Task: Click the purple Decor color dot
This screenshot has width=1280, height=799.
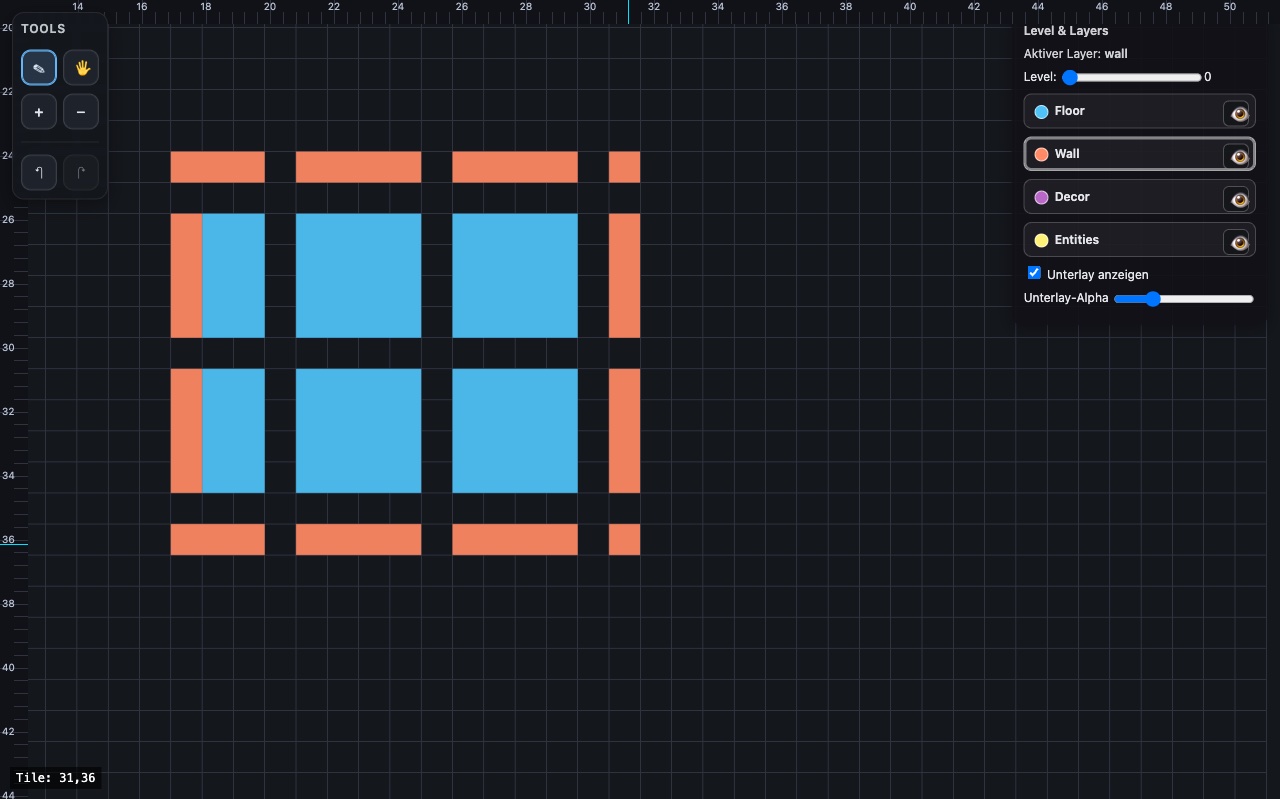Action: [x=1041, y=197]
